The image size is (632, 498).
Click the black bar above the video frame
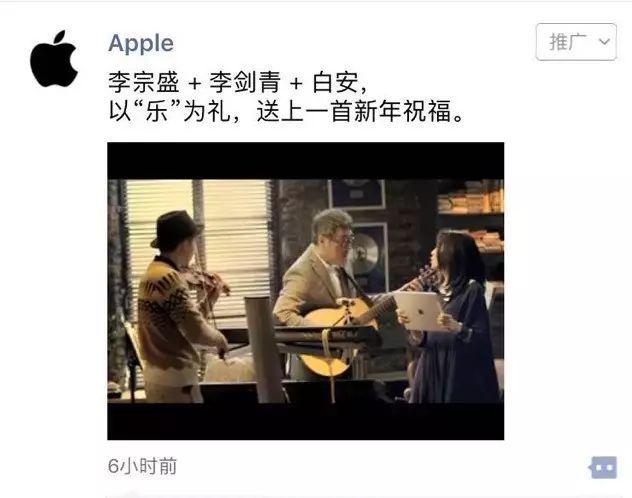click(306, 161)
